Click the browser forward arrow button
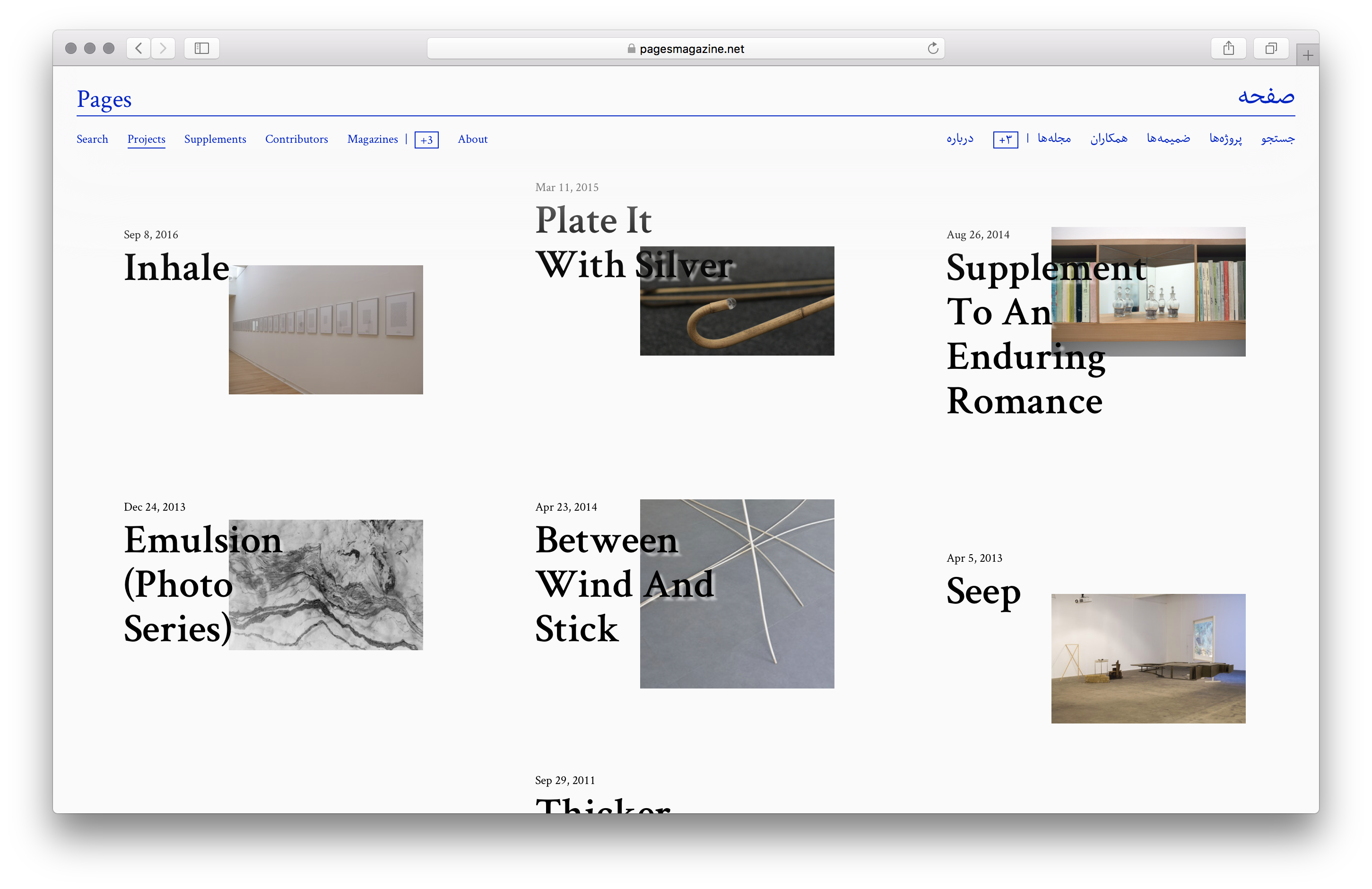The width and height of the screenshot is (1372, 889). click(163, 48)
